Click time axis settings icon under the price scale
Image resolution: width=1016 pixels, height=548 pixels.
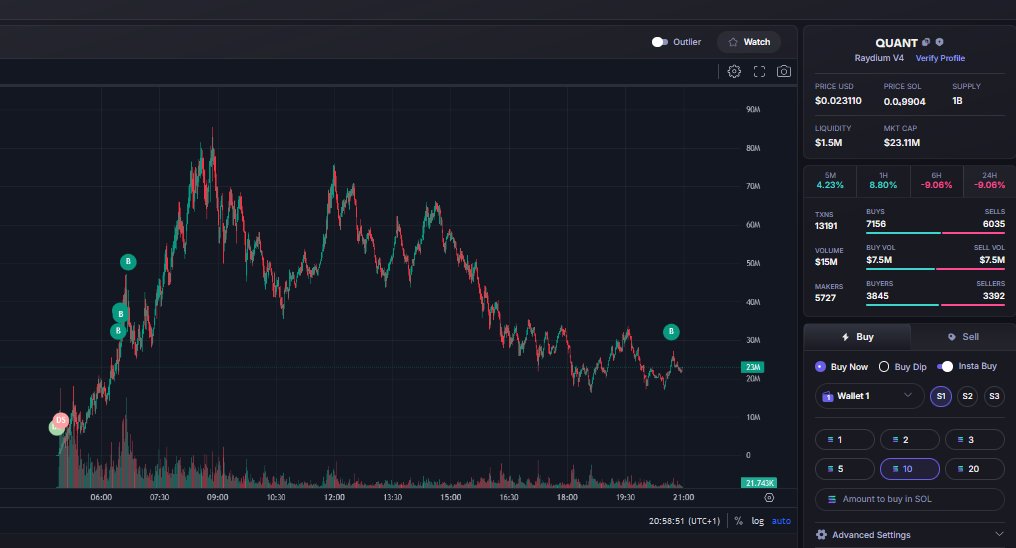click(769, 497)
